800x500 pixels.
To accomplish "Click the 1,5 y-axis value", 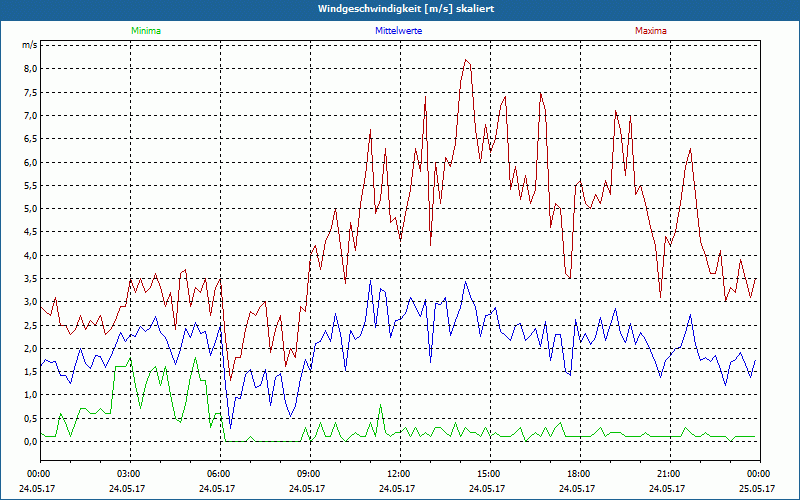I will [x=31, y=372].
